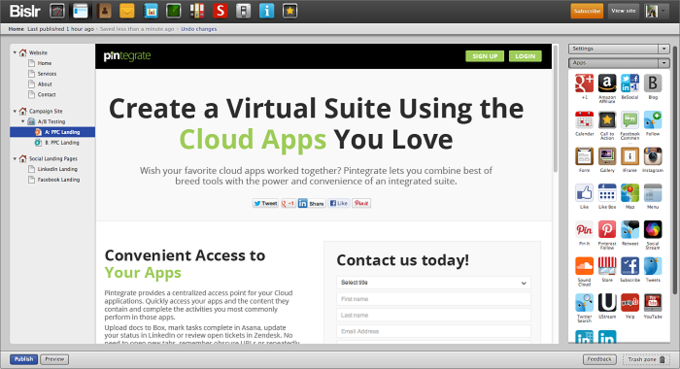The image size is (680, 369).
Task: Open the file binders icon
Action: [197, 11]
